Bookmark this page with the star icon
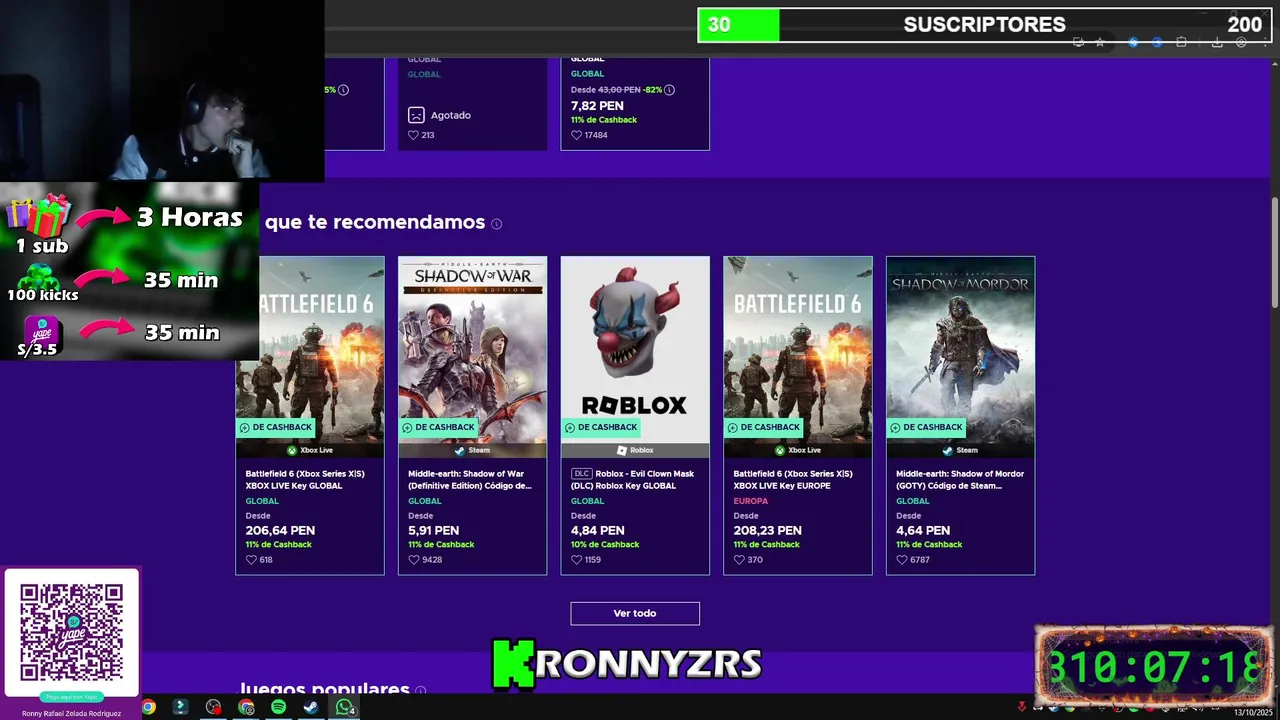 [1100, 42]
